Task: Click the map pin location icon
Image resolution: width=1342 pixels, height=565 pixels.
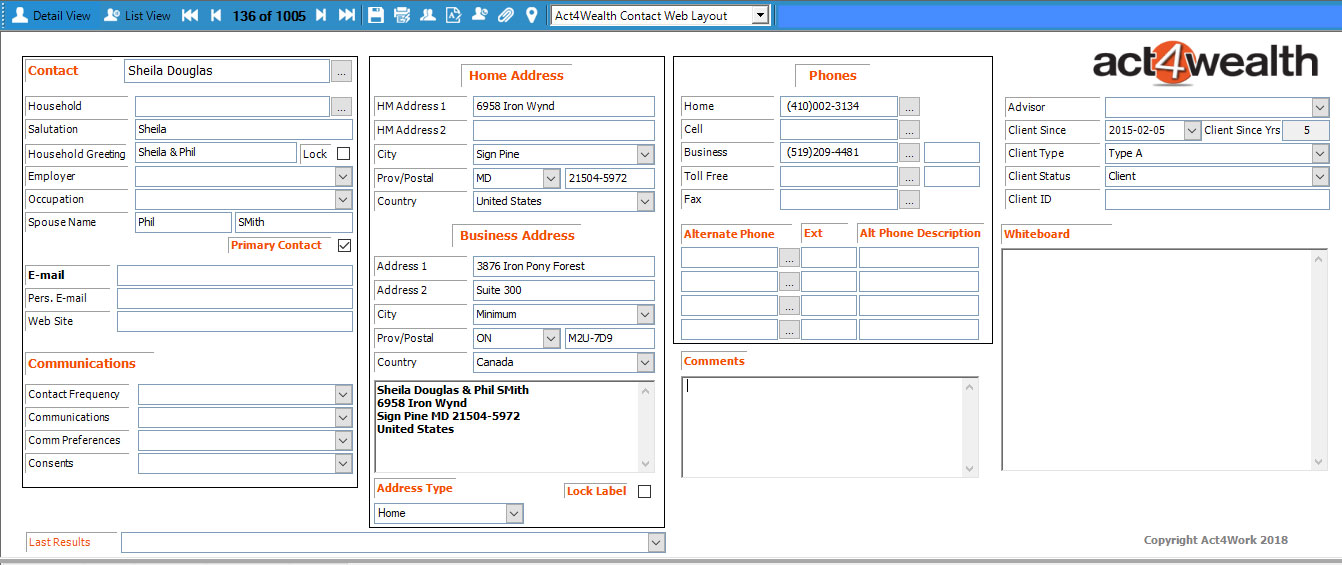Action: click(531, 15)
